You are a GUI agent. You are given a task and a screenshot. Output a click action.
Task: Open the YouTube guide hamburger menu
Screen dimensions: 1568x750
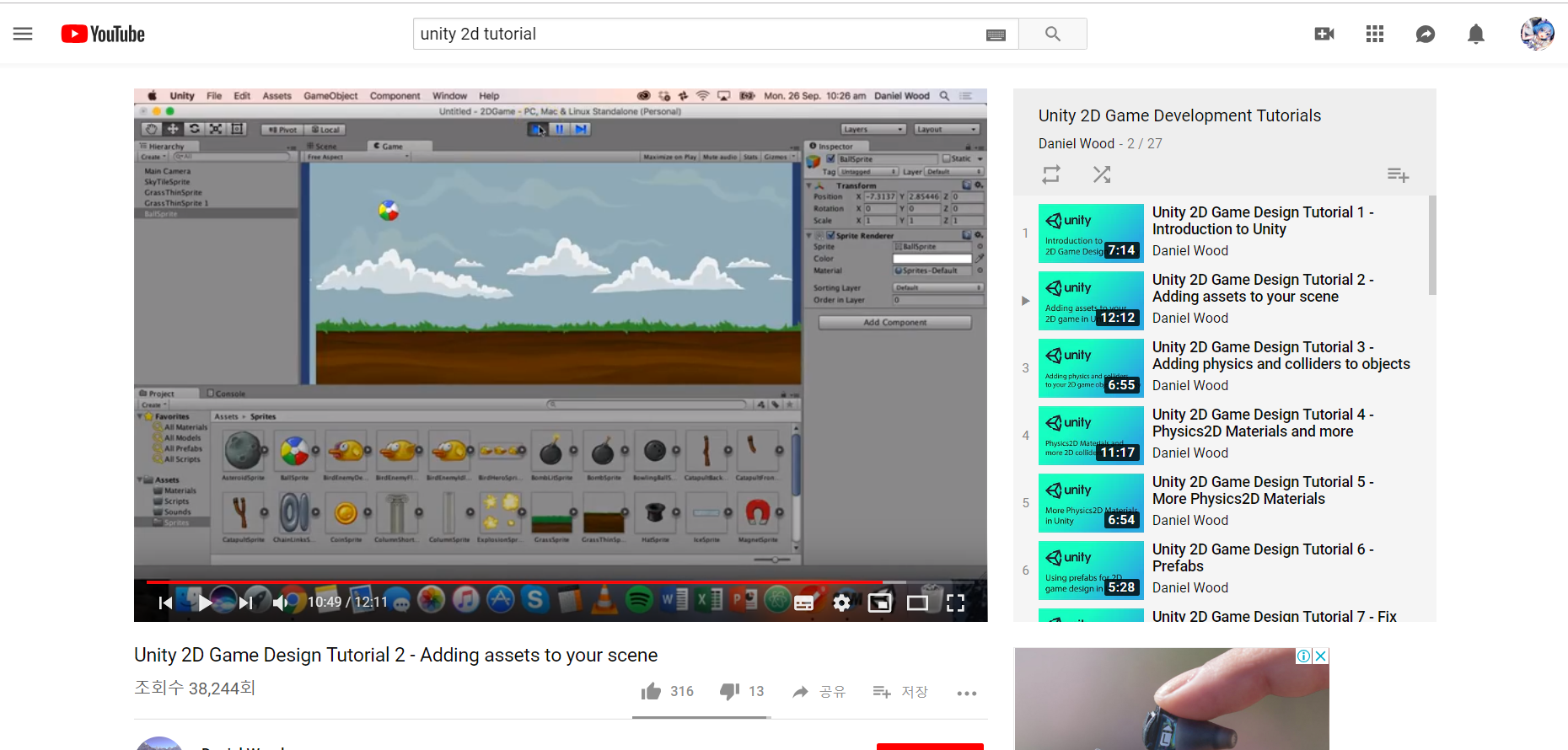[23, 34]
